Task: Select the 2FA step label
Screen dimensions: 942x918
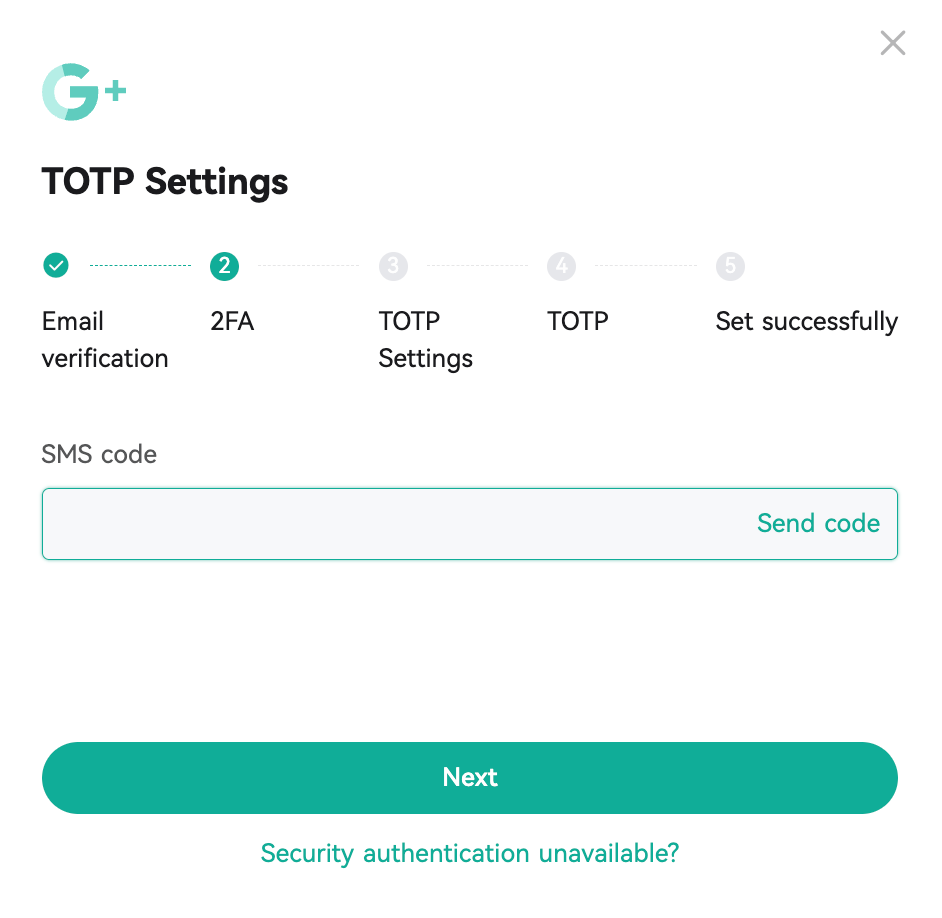Action: pyautogui.click(x=232, y=321)
